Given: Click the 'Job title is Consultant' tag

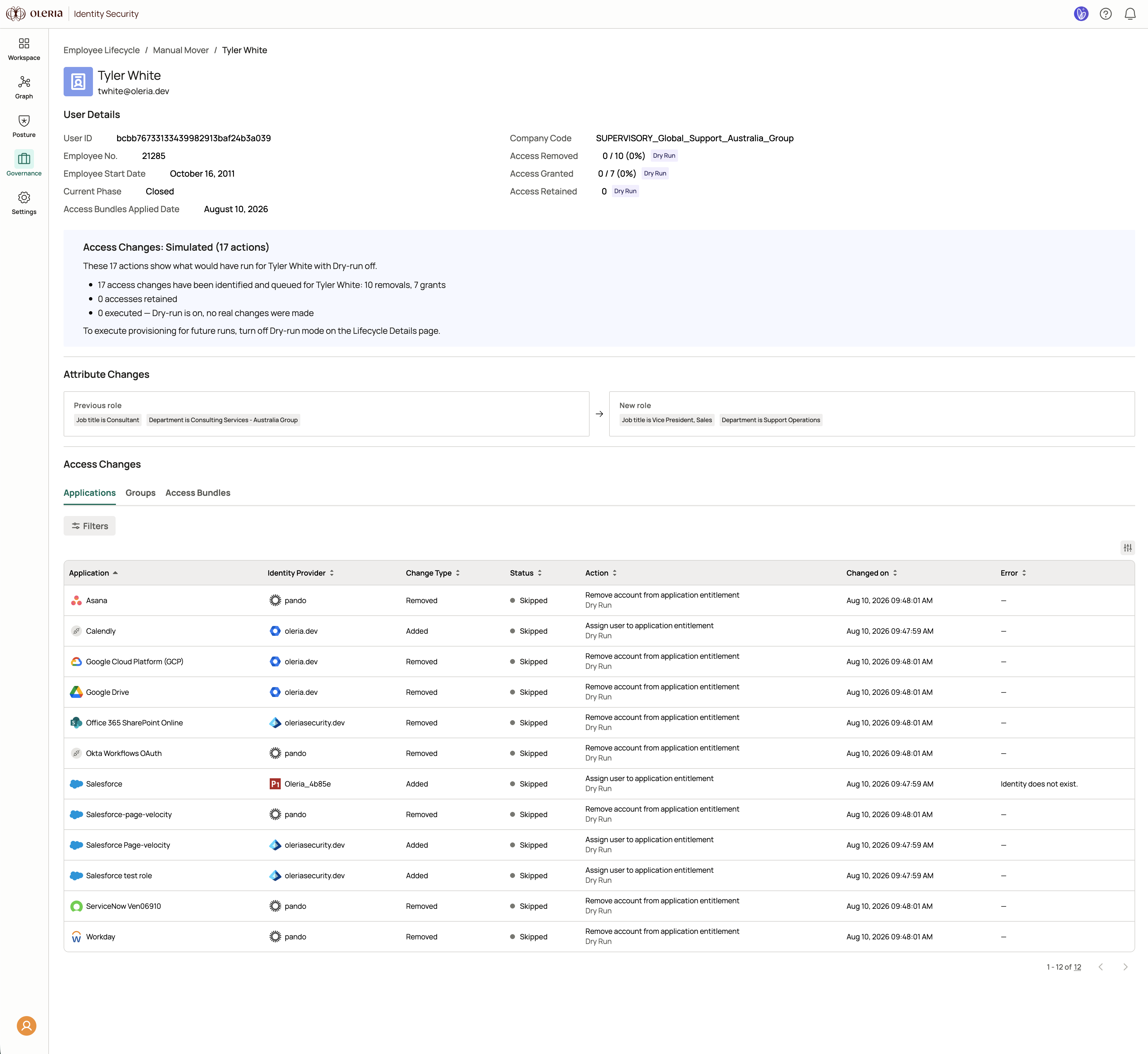Looking at the screenshot, I should coord(108,420).
